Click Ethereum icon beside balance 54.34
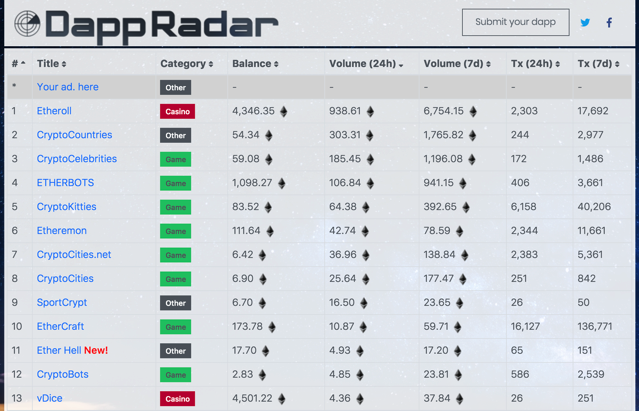This screenshot has width=639, height=411. pos(269,136)
